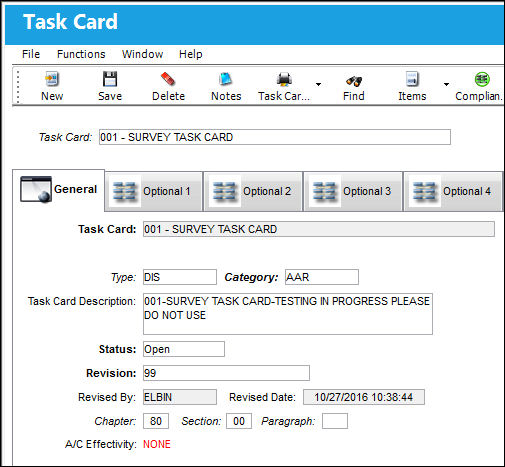The height and width of the screenshot is (467, 505).
Task: Open the Window menu
Action: (x=142, y=54)
